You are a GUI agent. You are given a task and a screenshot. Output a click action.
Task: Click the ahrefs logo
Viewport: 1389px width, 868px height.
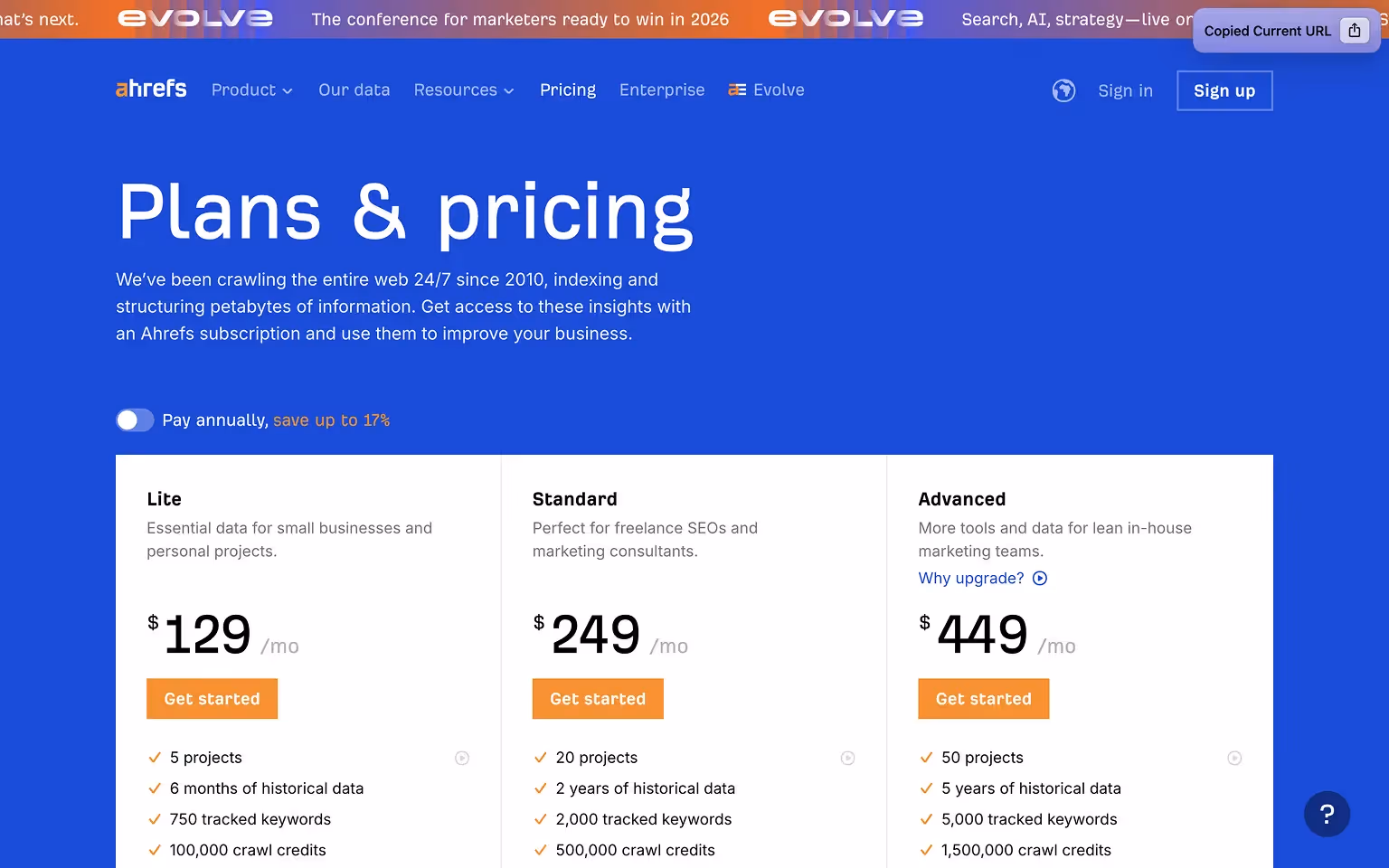[150, 89]
